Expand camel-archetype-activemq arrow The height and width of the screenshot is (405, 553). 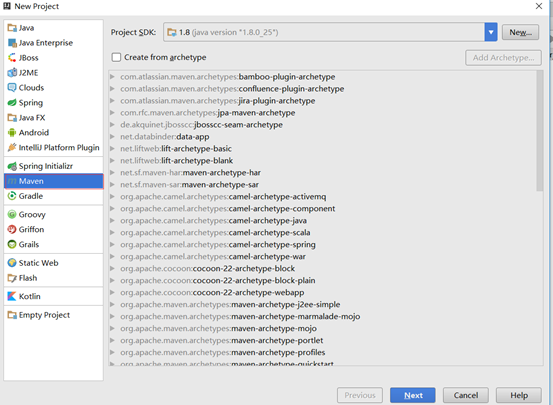click(112, 197)
